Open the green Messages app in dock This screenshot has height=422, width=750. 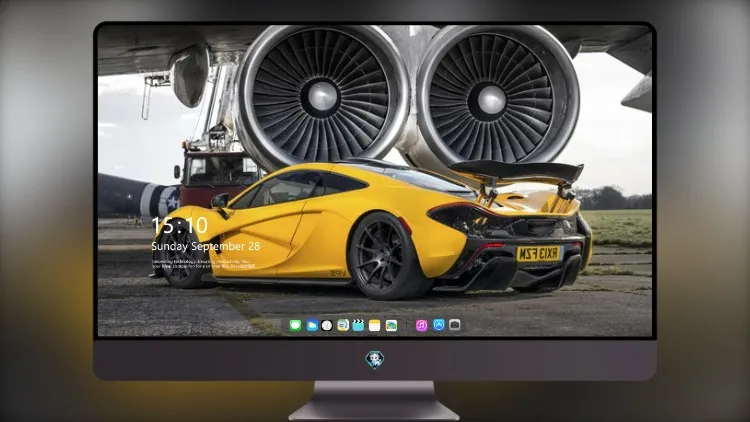pos(295,325)
